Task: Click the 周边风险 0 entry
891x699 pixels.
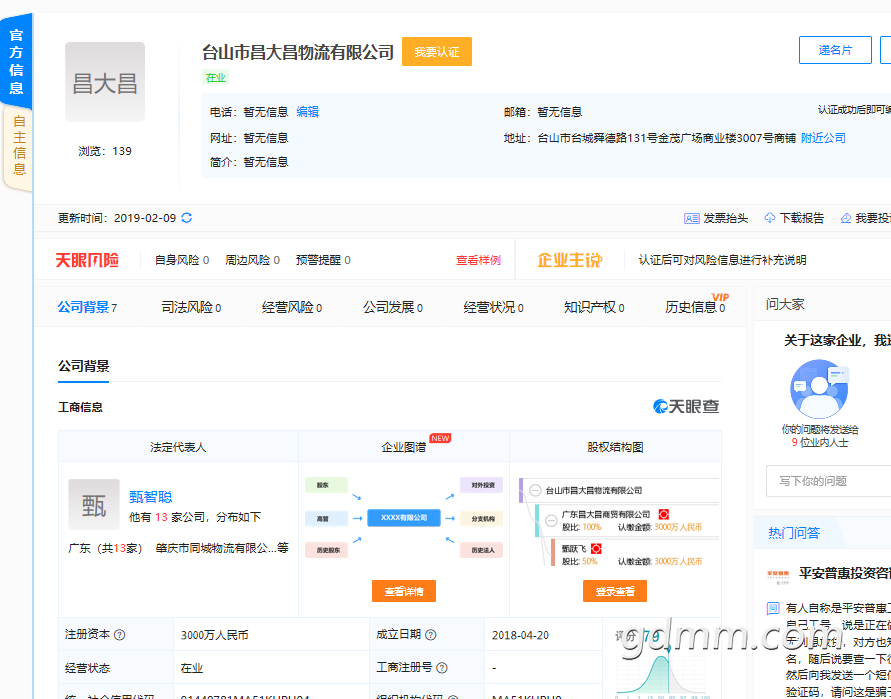Action: coord(252,260)
